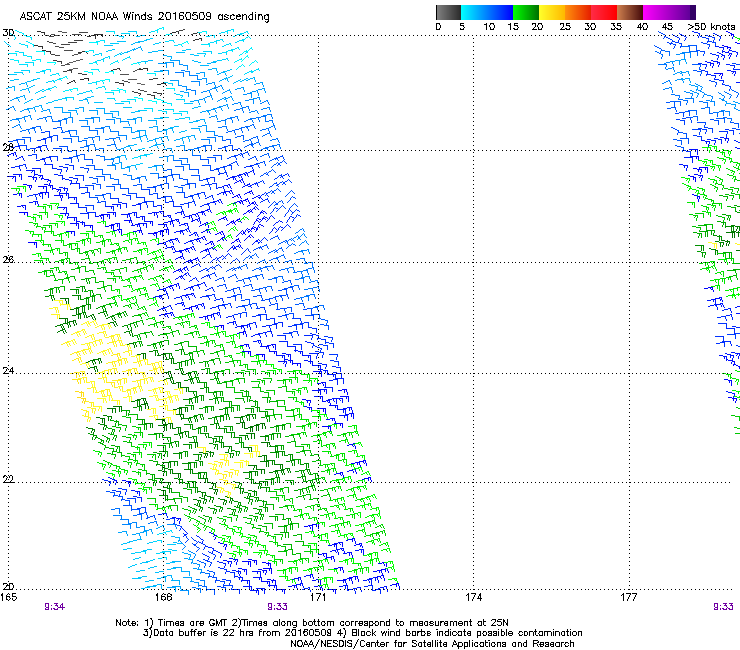Click the legend tick label '5'
Screen dimensions: 740x650
pyautogui.click(x=462, y=26)
